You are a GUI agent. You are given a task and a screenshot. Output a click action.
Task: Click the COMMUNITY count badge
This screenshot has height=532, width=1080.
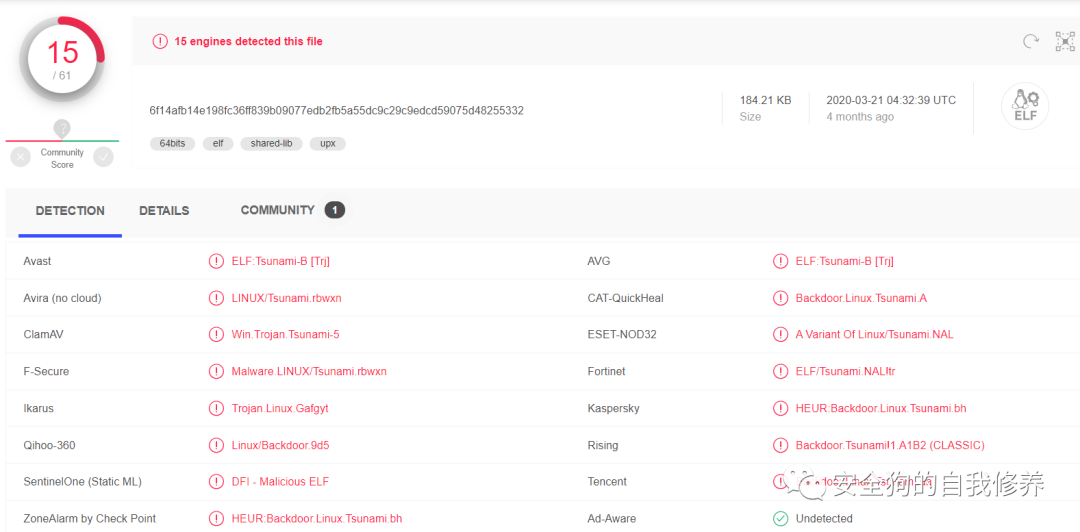coord(335,210)
